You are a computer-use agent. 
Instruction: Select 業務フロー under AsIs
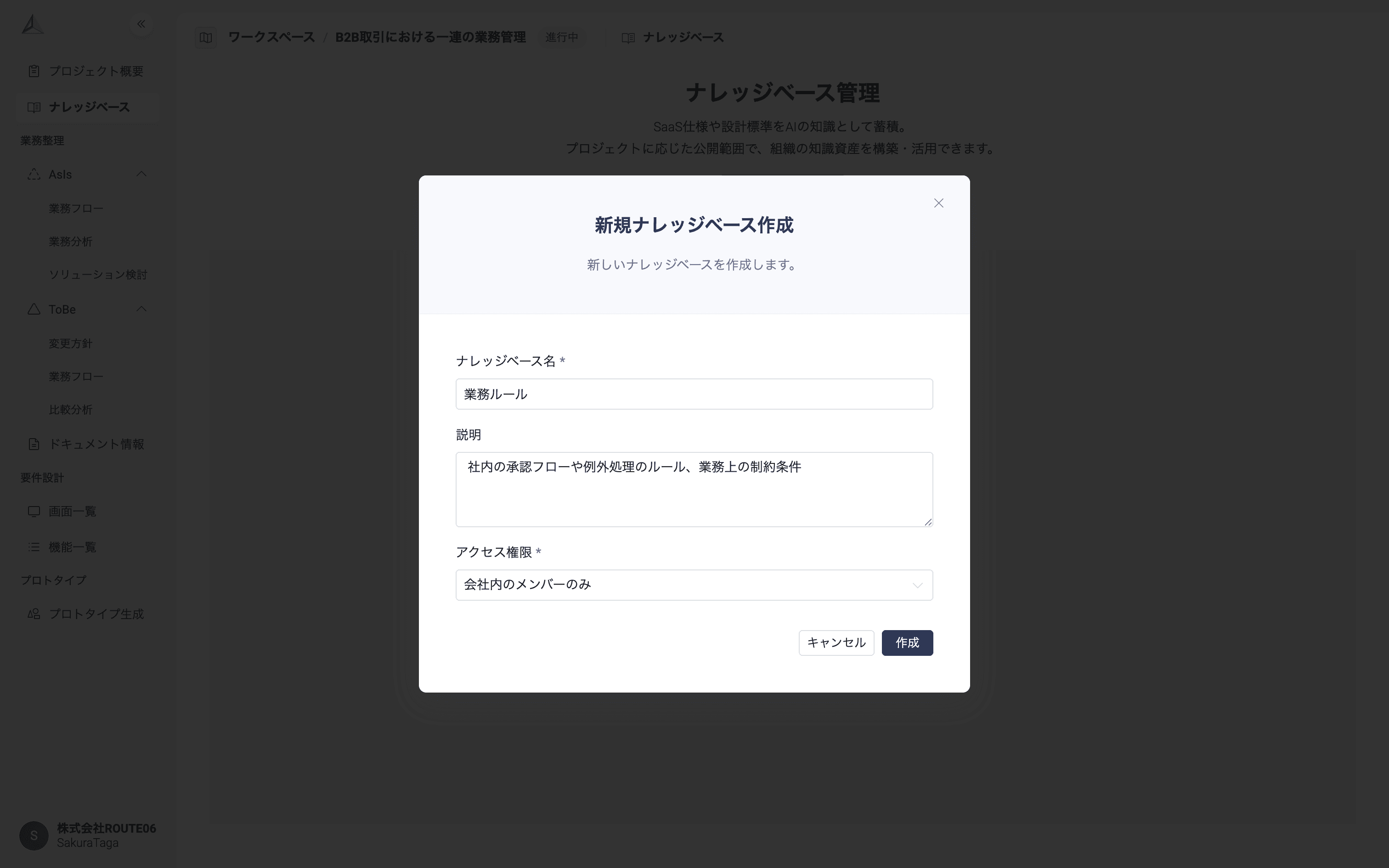click(76, 208)
